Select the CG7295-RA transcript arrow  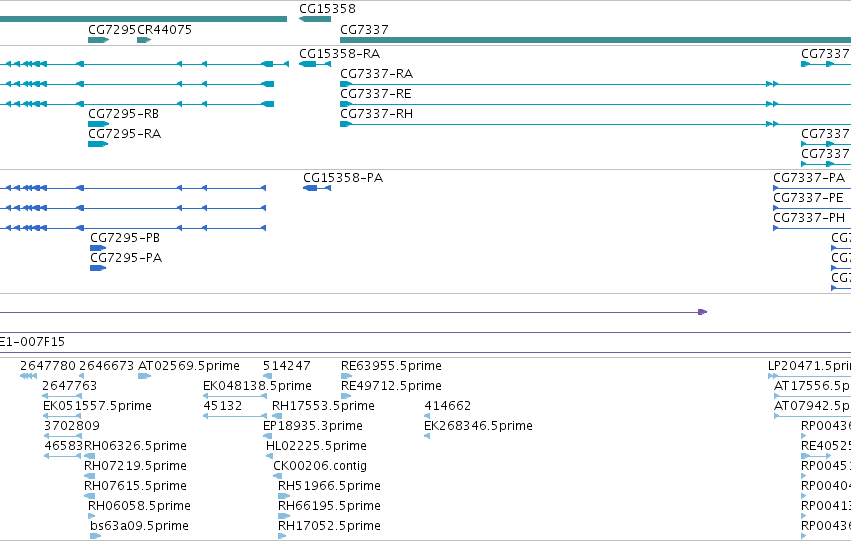tap(98, 144)
